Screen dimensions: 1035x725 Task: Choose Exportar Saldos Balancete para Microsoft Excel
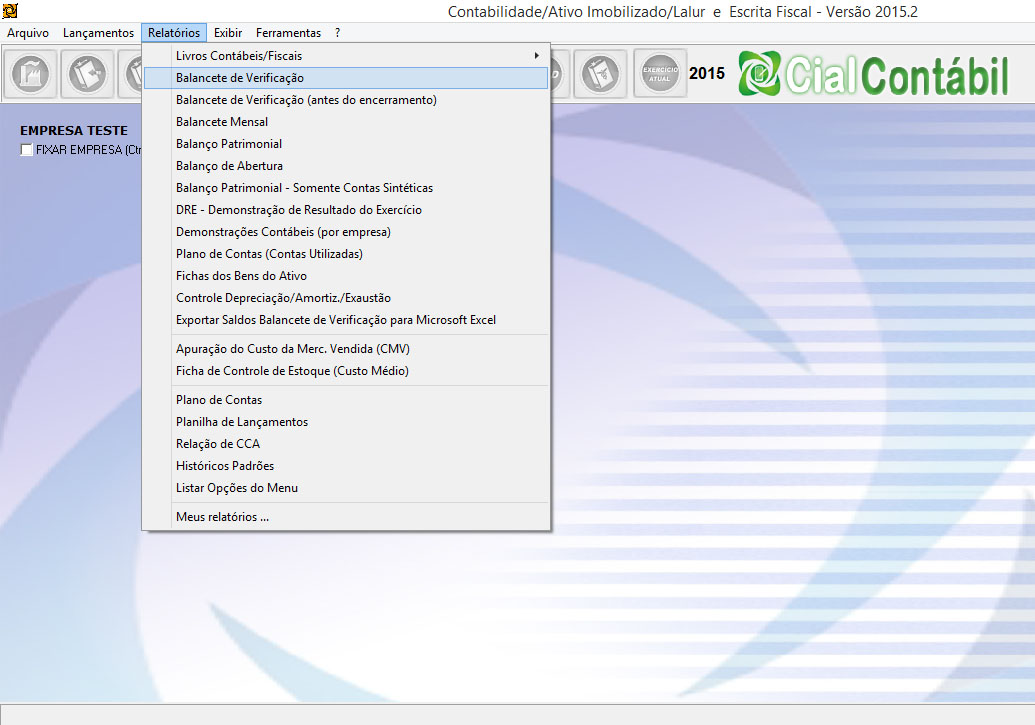[x=335, y=320]
